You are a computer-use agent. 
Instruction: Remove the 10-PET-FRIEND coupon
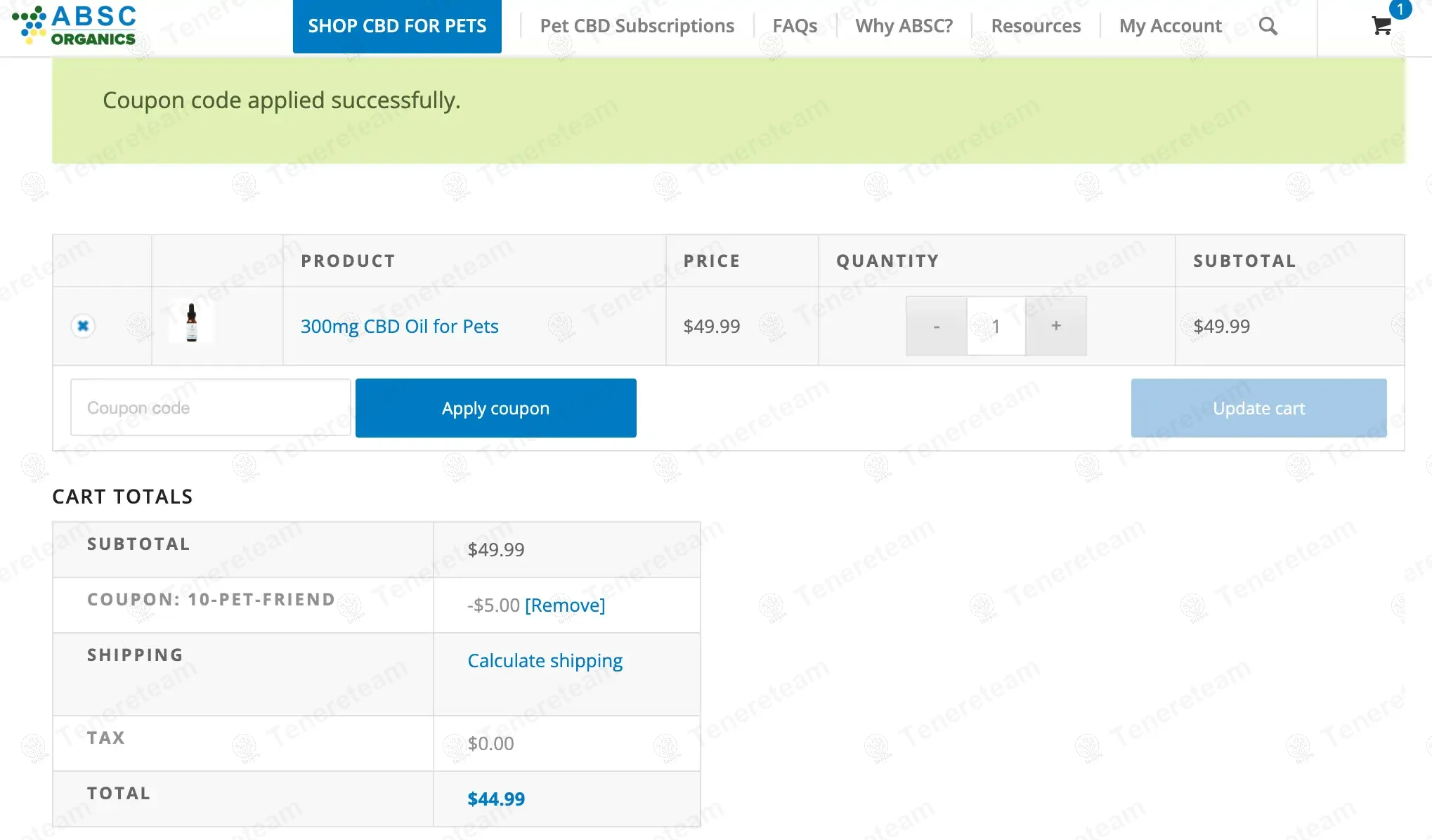565,605
